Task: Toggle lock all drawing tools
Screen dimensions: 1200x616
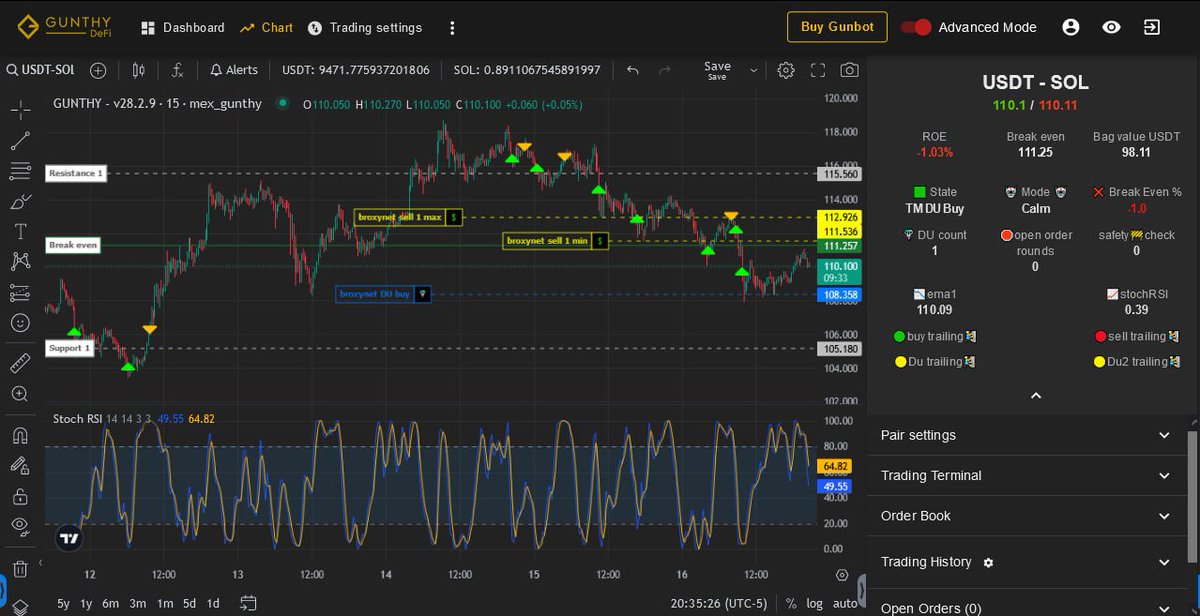Action: coord(20,495)
